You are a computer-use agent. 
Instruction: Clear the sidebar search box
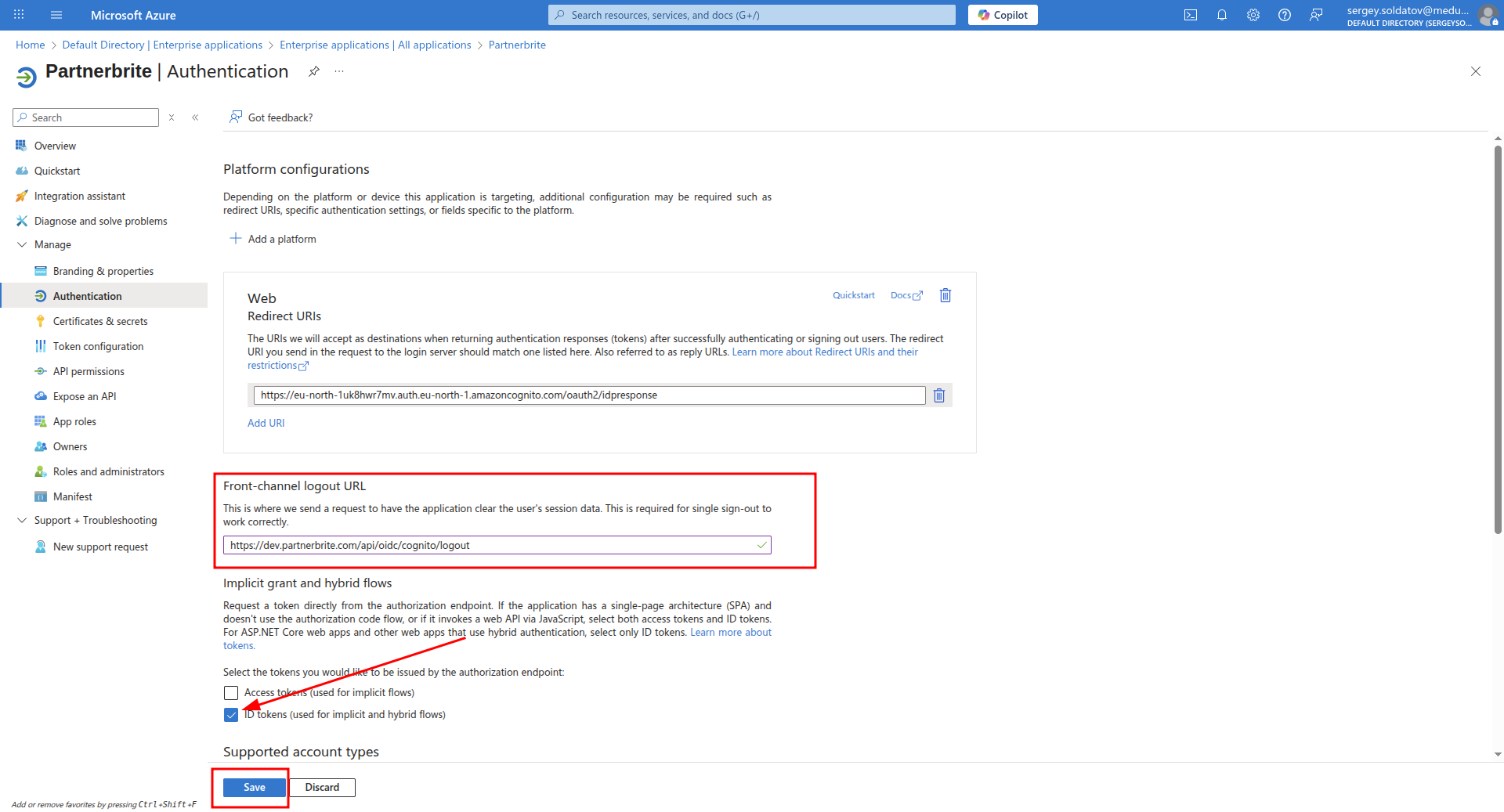172,117
